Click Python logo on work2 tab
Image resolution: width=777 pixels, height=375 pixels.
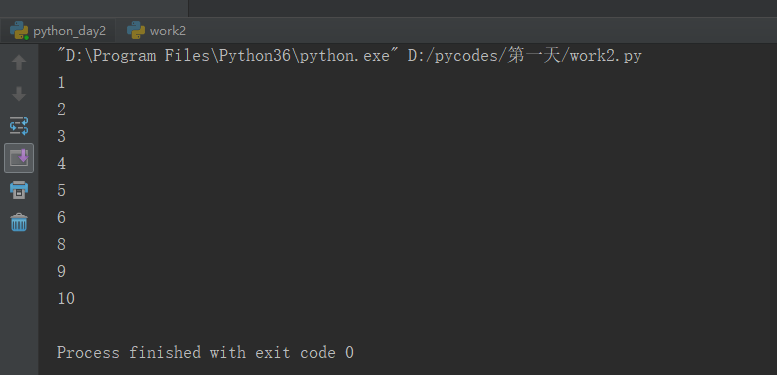pyautogui.click(x=136, y=30)
